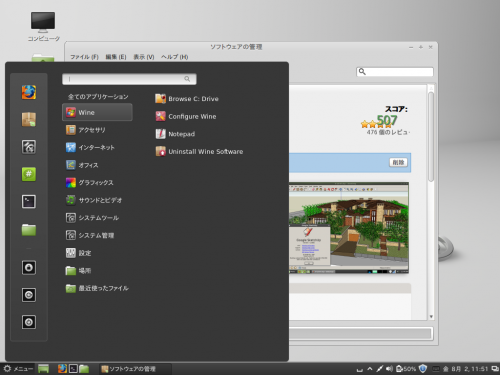The image size is (500, 375).
Task: Select the 場所 category
Action: click(97, 271)
